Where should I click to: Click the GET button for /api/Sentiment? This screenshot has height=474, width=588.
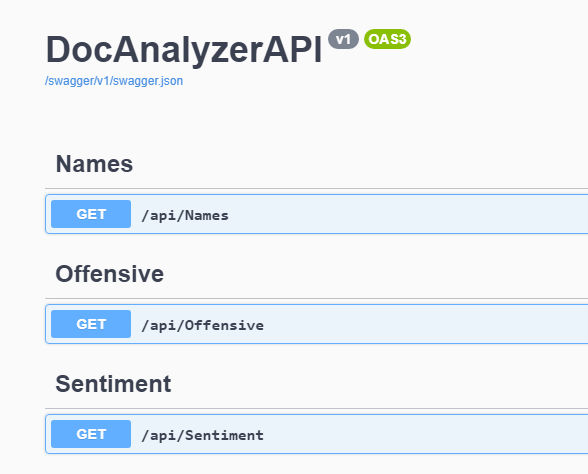coord(91,434)
